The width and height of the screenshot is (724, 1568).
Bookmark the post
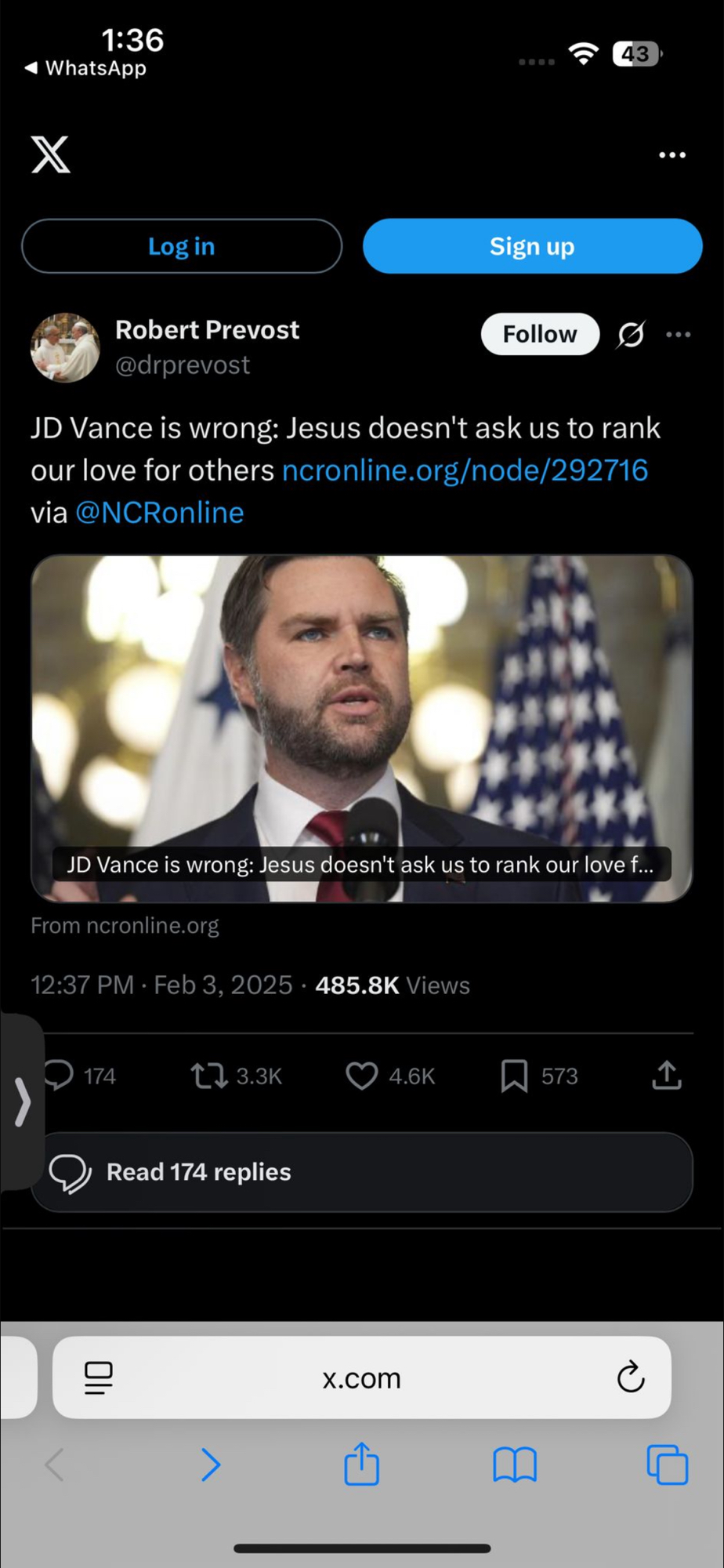[x=514, y=1076]
